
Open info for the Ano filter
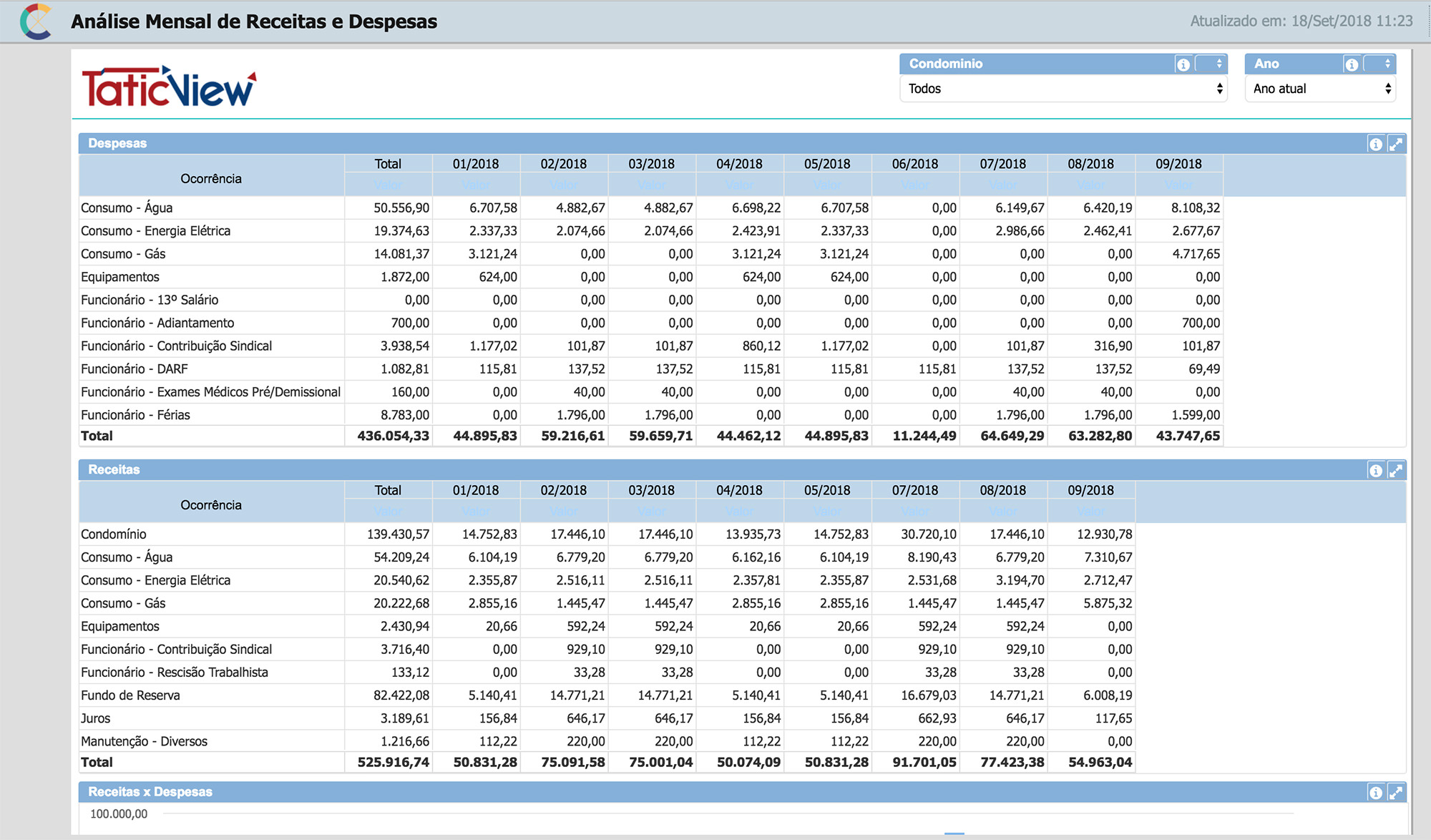(x=1352, y=64)
